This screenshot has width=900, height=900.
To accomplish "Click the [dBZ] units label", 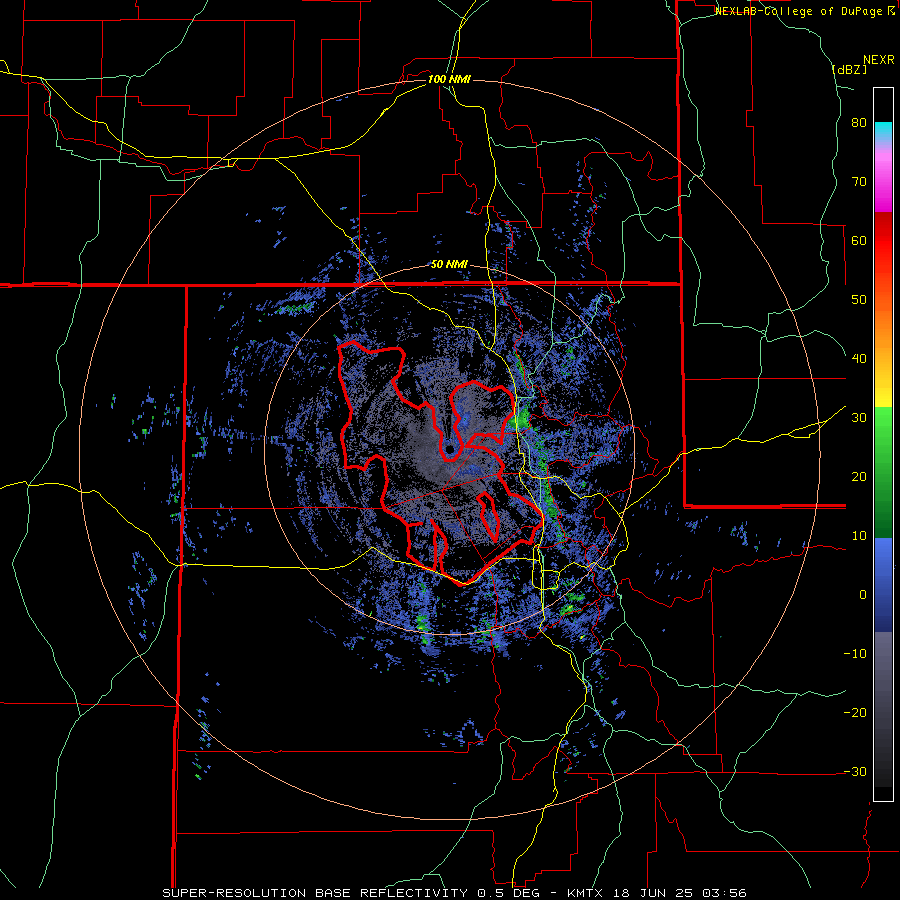I will point(849,69).
